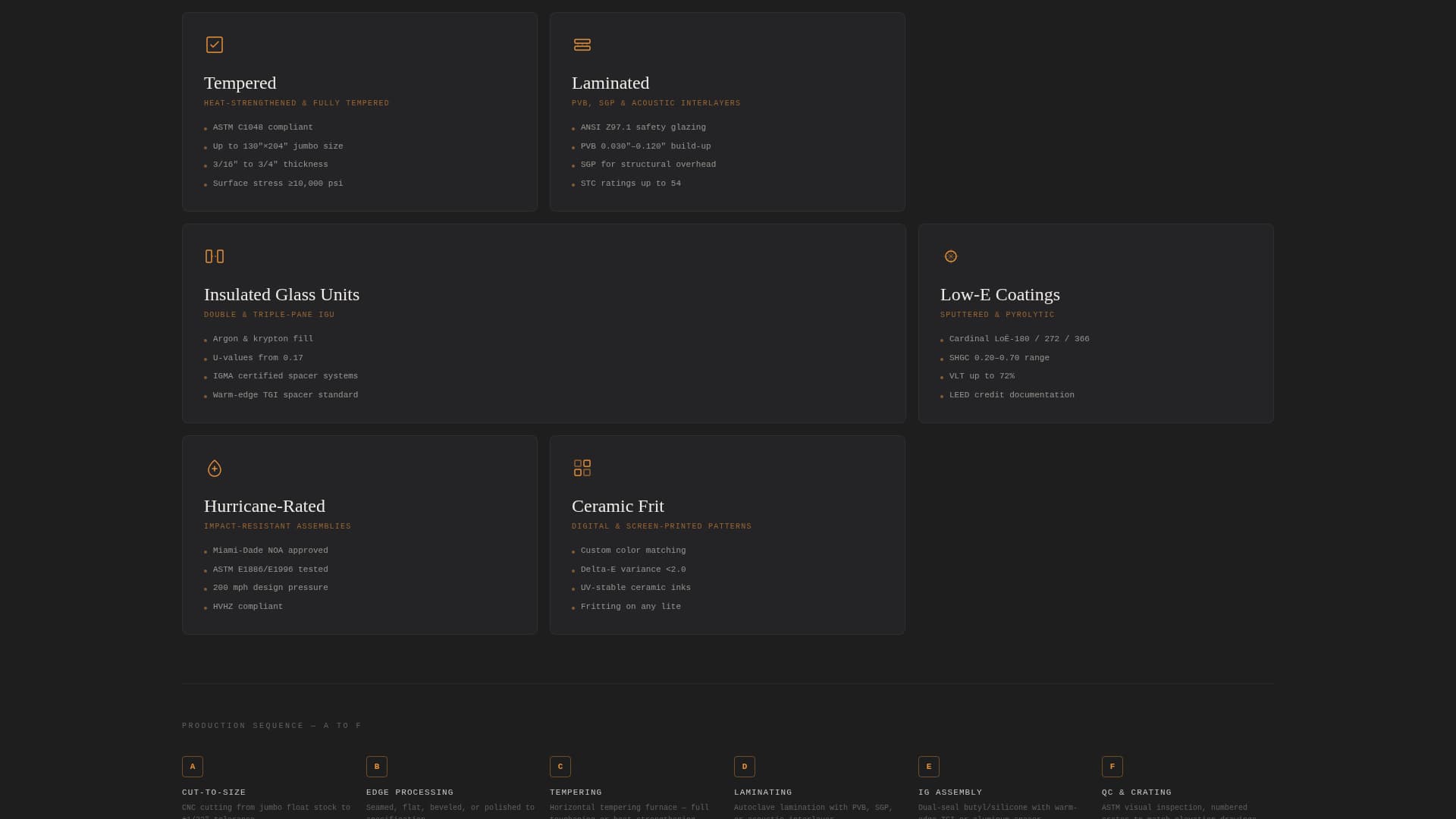Click the Low-E Coatings title link
The height and width of the screenshot is (819, 1456).
click(999, 295)
